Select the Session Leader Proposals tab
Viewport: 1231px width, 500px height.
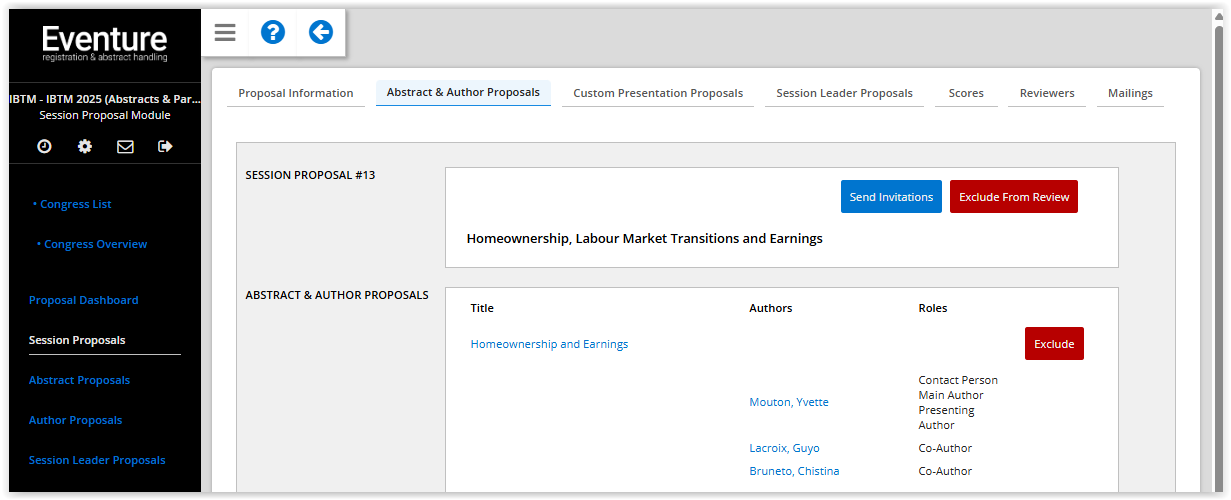coord(844,93)
